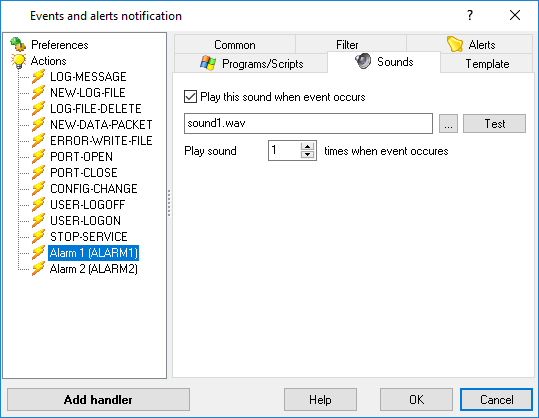Image resolution: width=539 pixels, height=418 pixels.
Task: Click the lightning icon beside NEW-DATA-PACKET
Action: click(x=38, y=124)
